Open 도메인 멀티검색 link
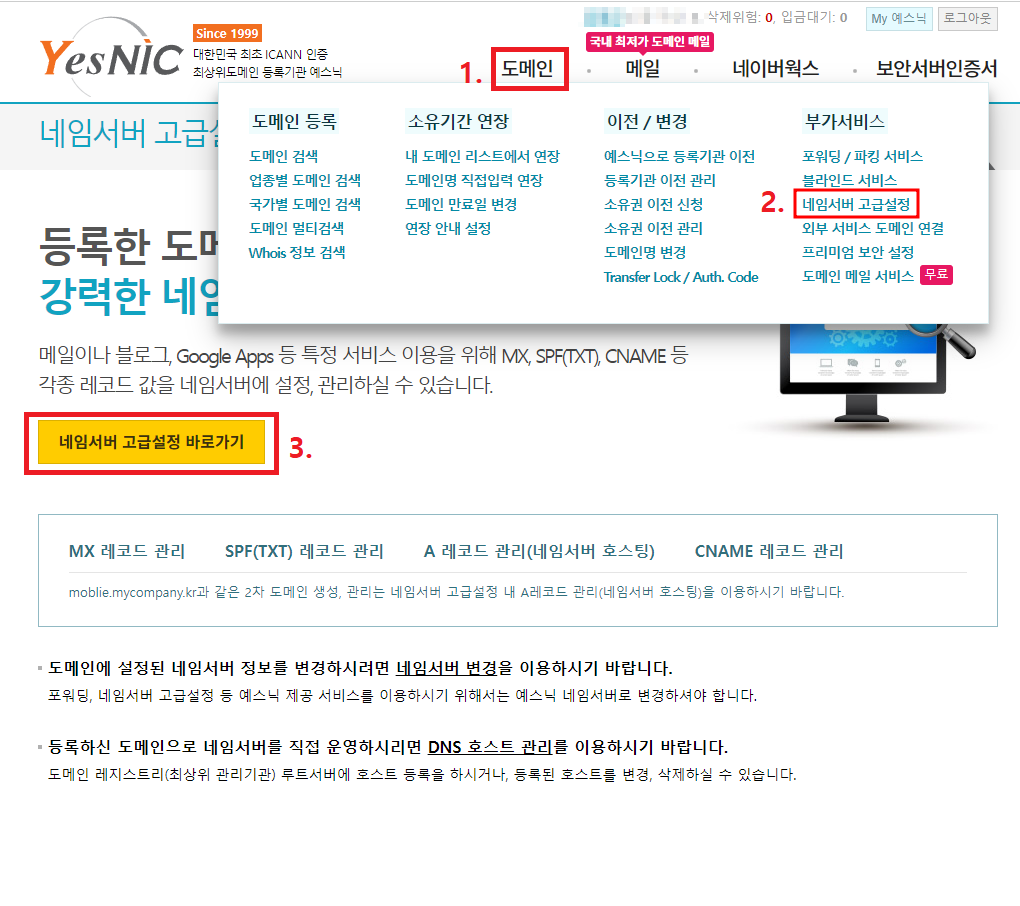 (297, 229)
